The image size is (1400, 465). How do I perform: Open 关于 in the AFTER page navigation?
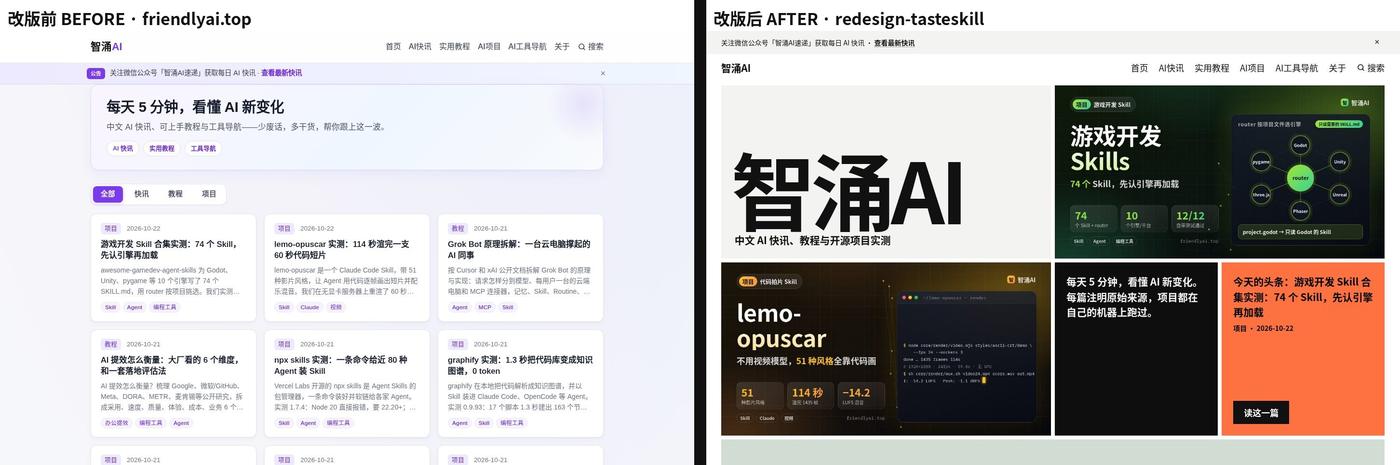coord(1337,68)
